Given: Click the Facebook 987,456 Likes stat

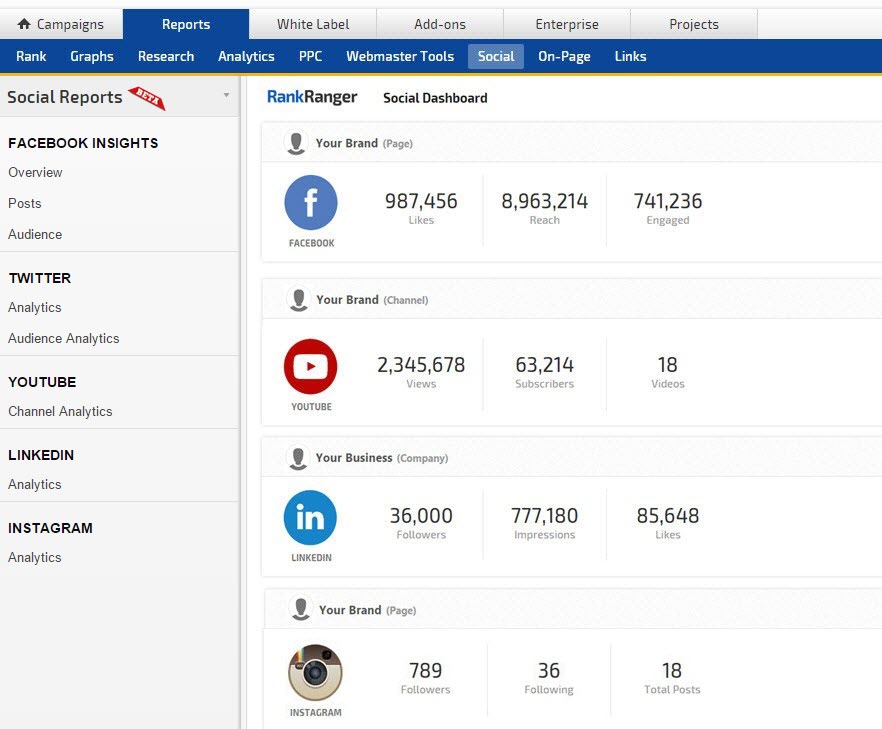Looking at the screenshot, I should pyautogui.click(x=421, y=207).
